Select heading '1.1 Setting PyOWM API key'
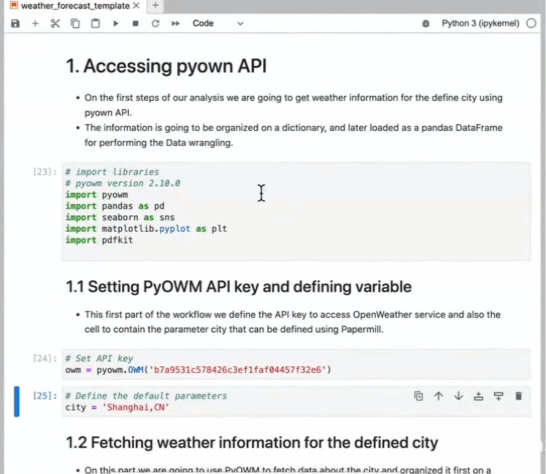This screenshot has height=474, width=546. 239,287
